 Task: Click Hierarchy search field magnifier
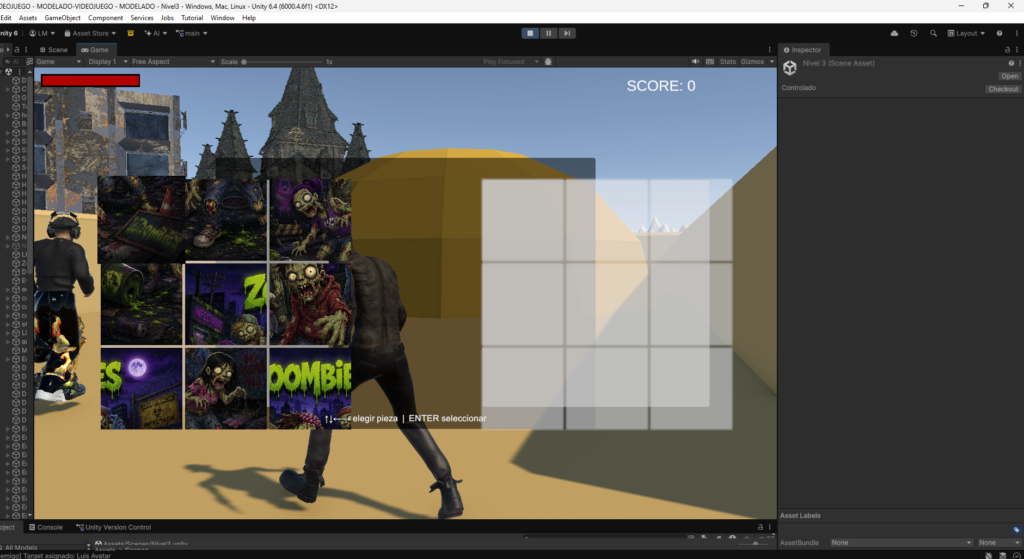[x=7, y=61]
